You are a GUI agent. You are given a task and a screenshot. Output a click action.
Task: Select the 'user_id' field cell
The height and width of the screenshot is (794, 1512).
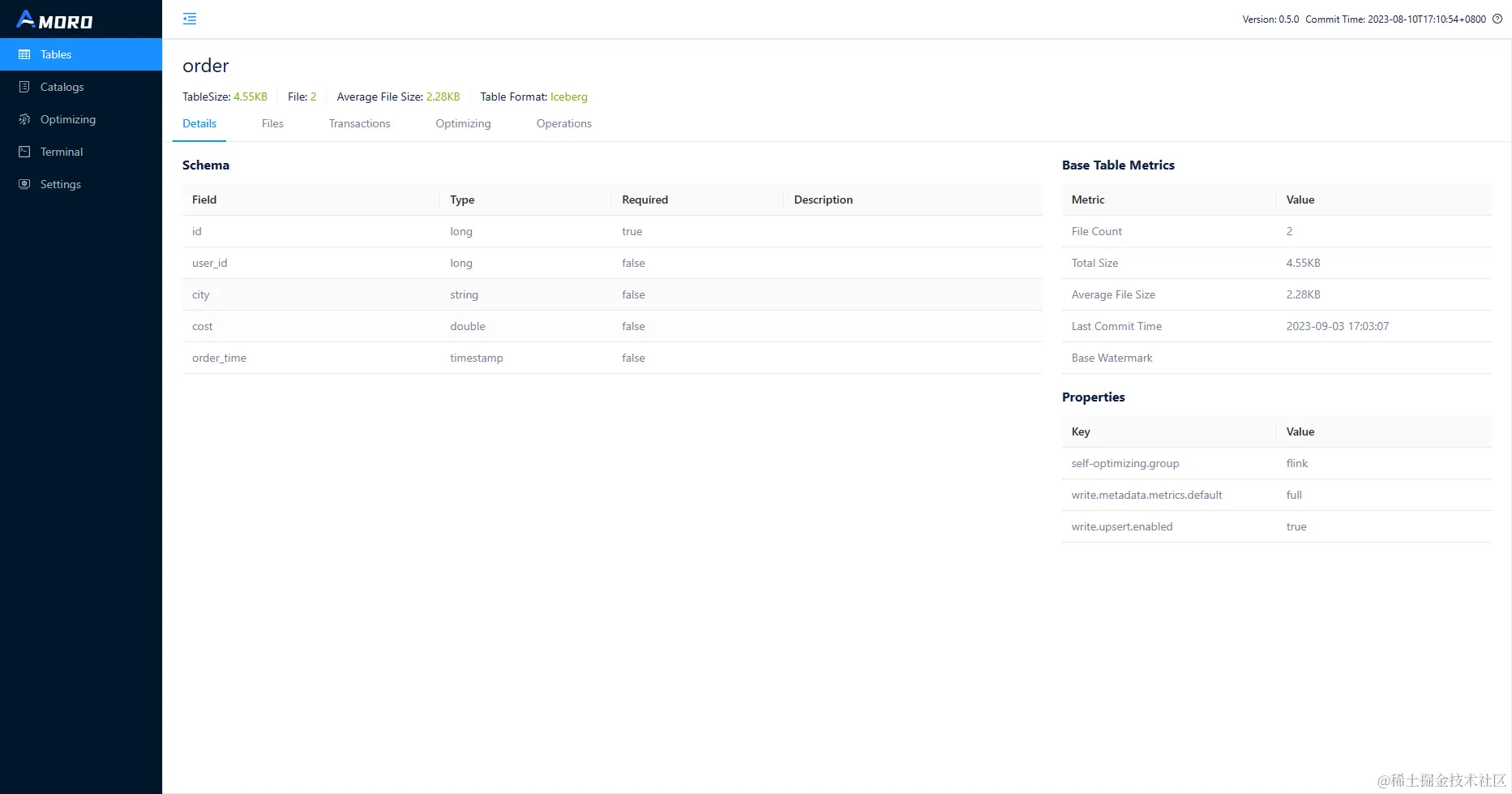311,263
